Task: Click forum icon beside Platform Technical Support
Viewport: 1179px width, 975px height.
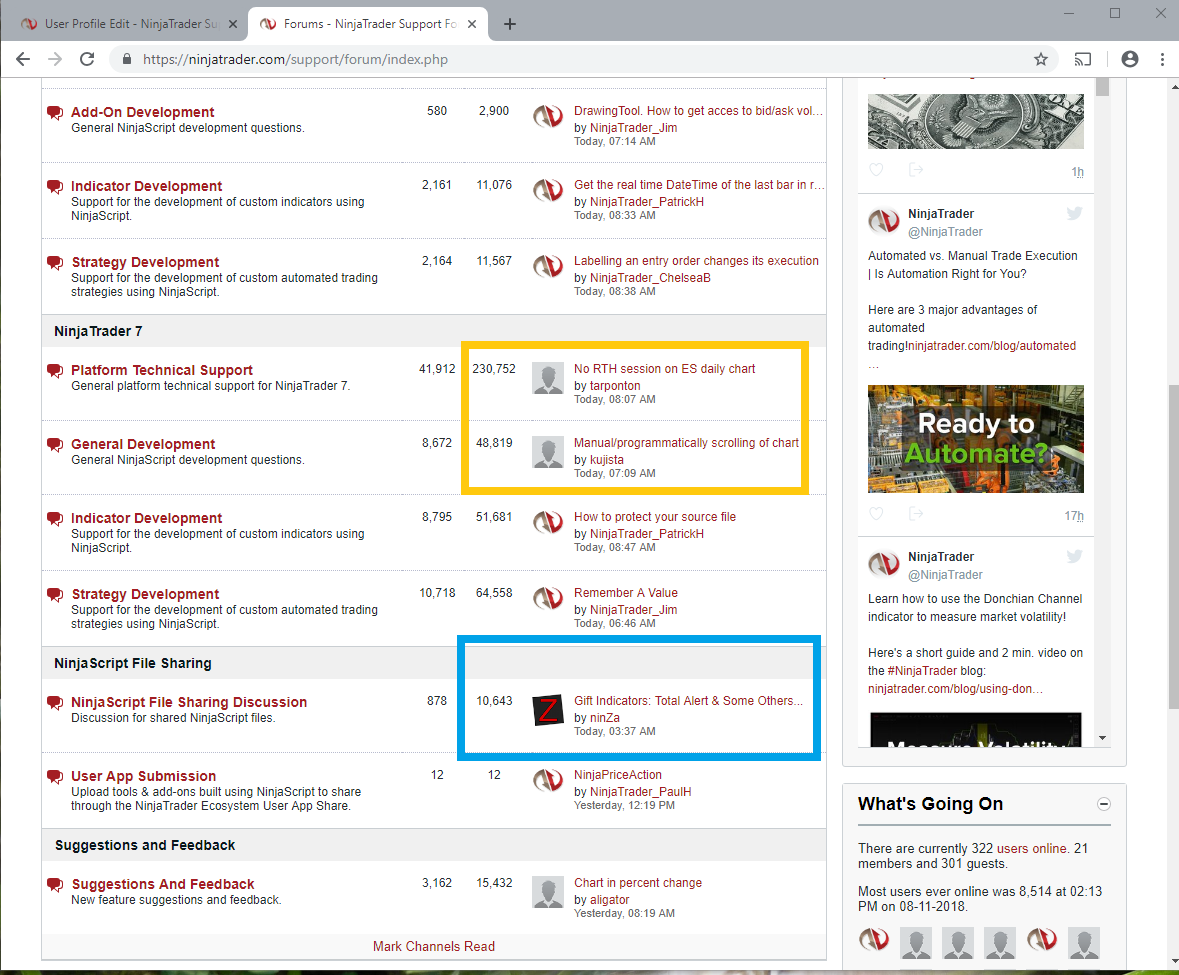Action: coord(55,371)
